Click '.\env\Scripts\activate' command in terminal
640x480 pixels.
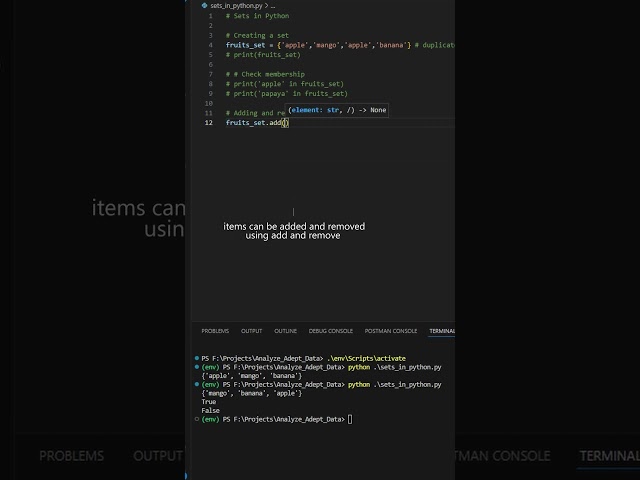[366, 358]
